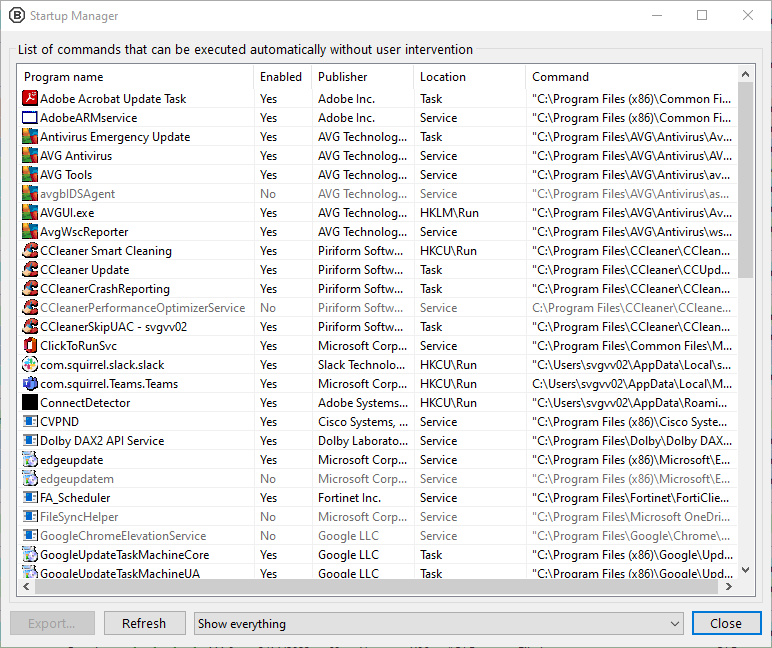Viewport: 772px width, 648px height.
Task: Select the Dolby DAX2 API Service name
Action: tap(102, 441)
